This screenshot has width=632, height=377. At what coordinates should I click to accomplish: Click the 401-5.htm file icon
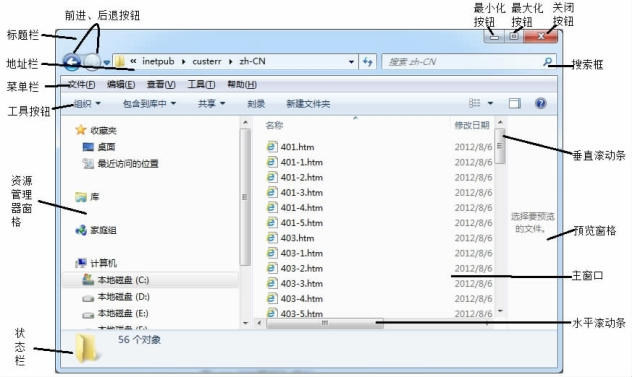(272, 223)
